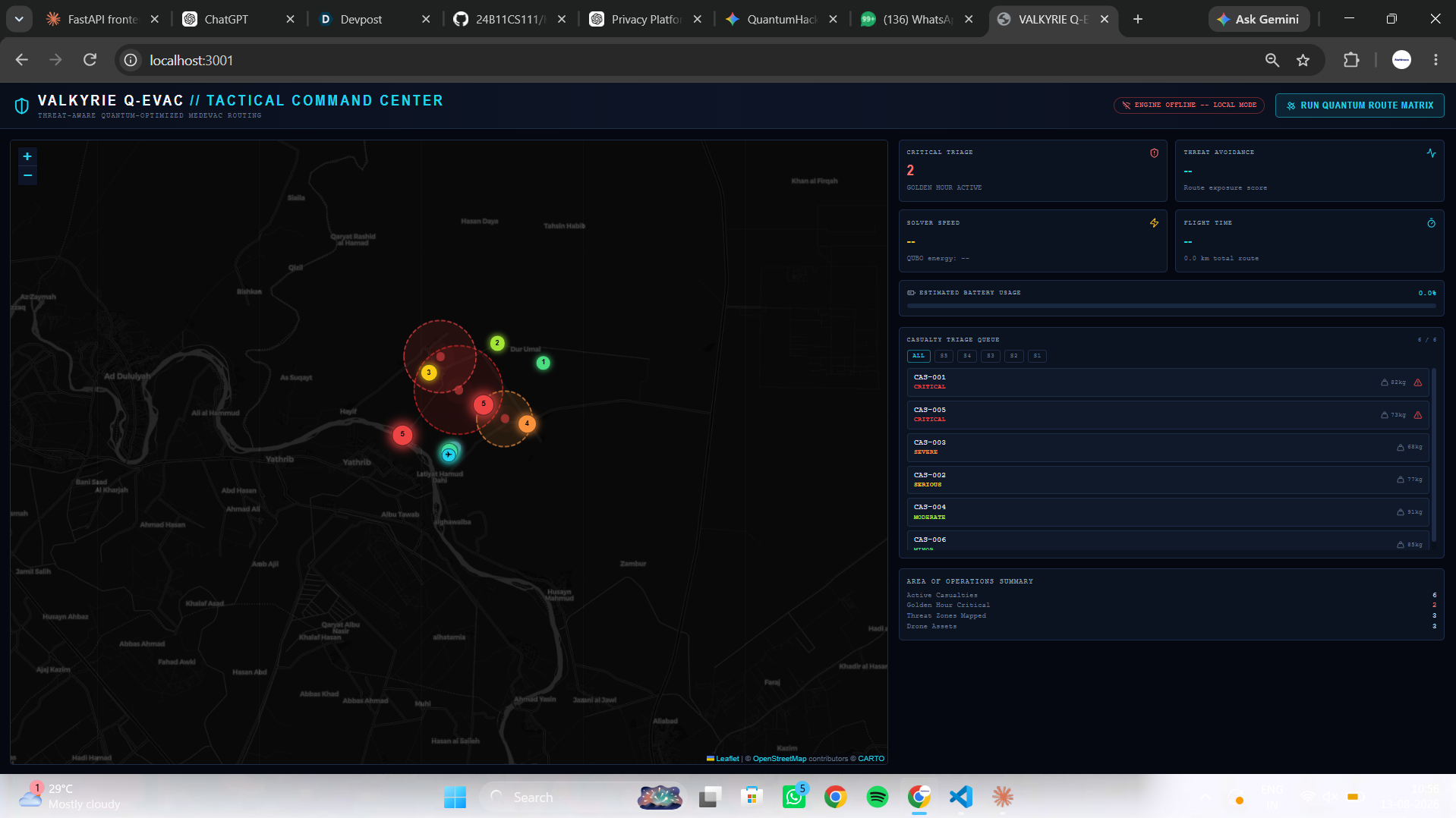Image resolution: width=1456 pixels, height=818 pixels.
Task: Select the CAS-004 MODERATE casualty row
Action: [x=1168, y=512]
